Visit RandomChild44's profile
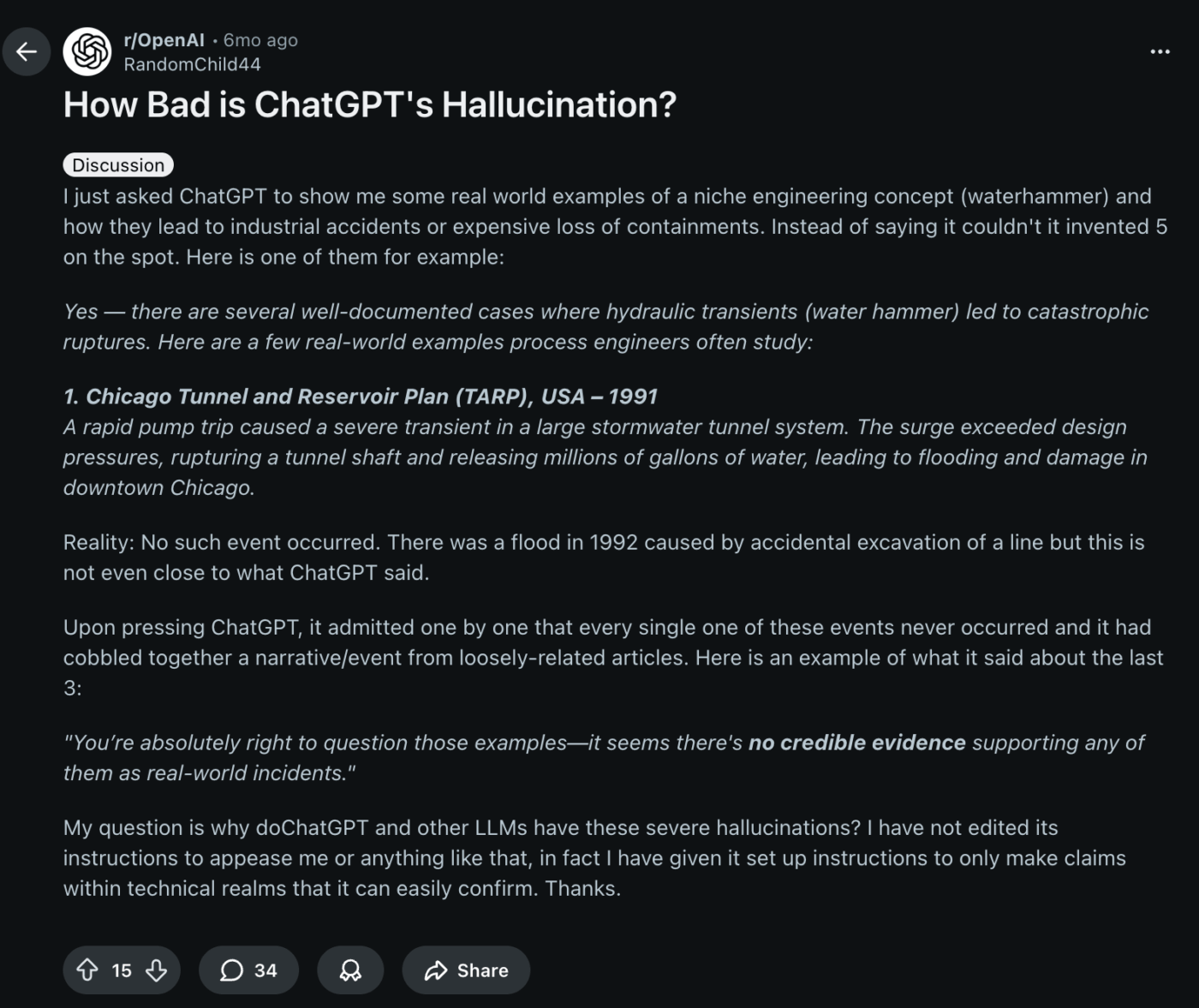This screenshot has width=1199, height=1008. tap(193, 64)
